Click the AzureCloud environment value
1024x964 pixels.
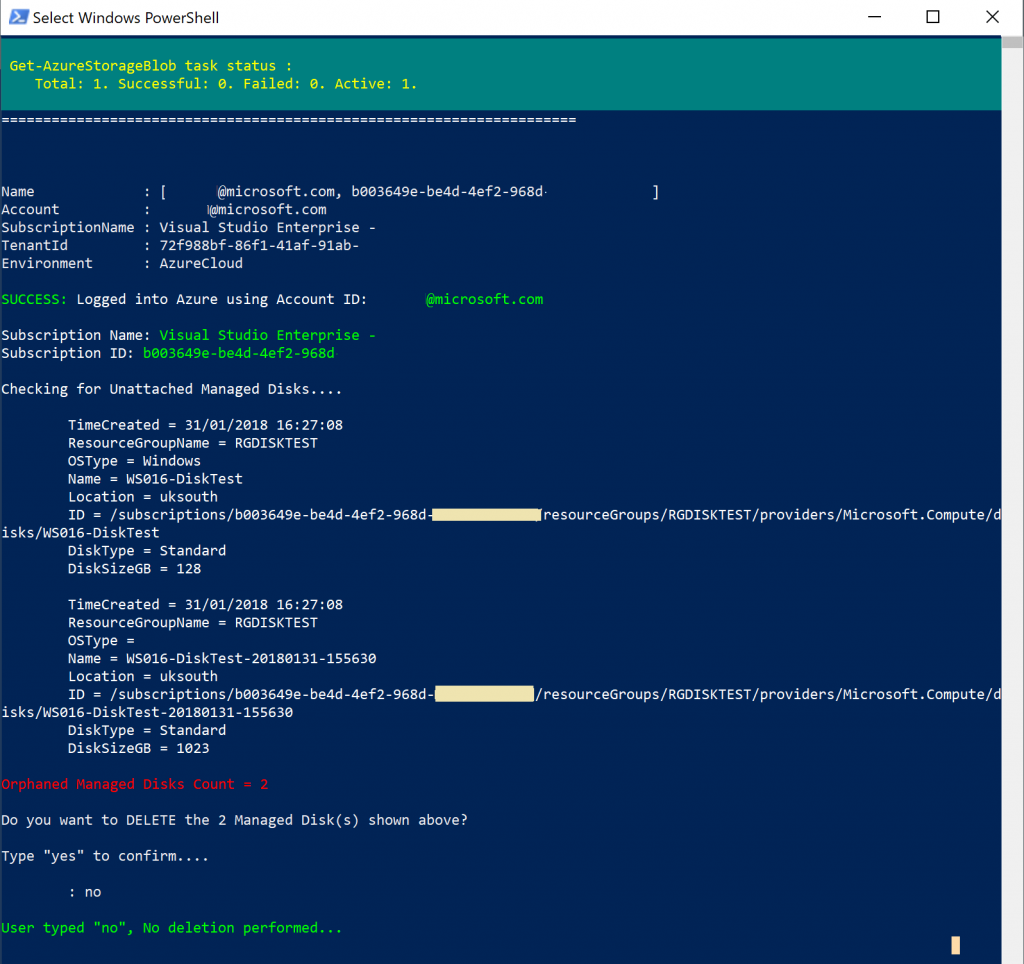200,263
